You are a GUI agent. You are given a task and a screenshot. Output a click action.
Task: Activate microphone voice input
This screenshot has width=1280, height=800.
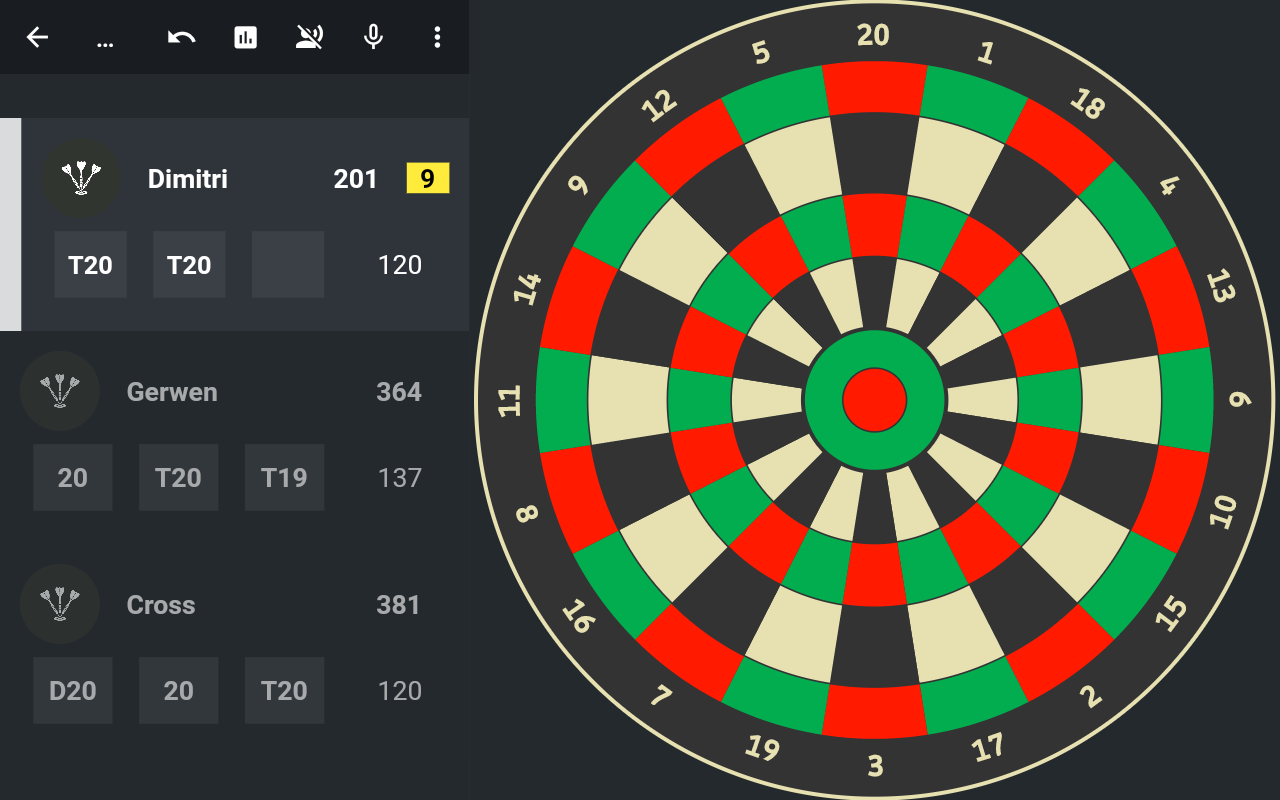click(373, 37)
